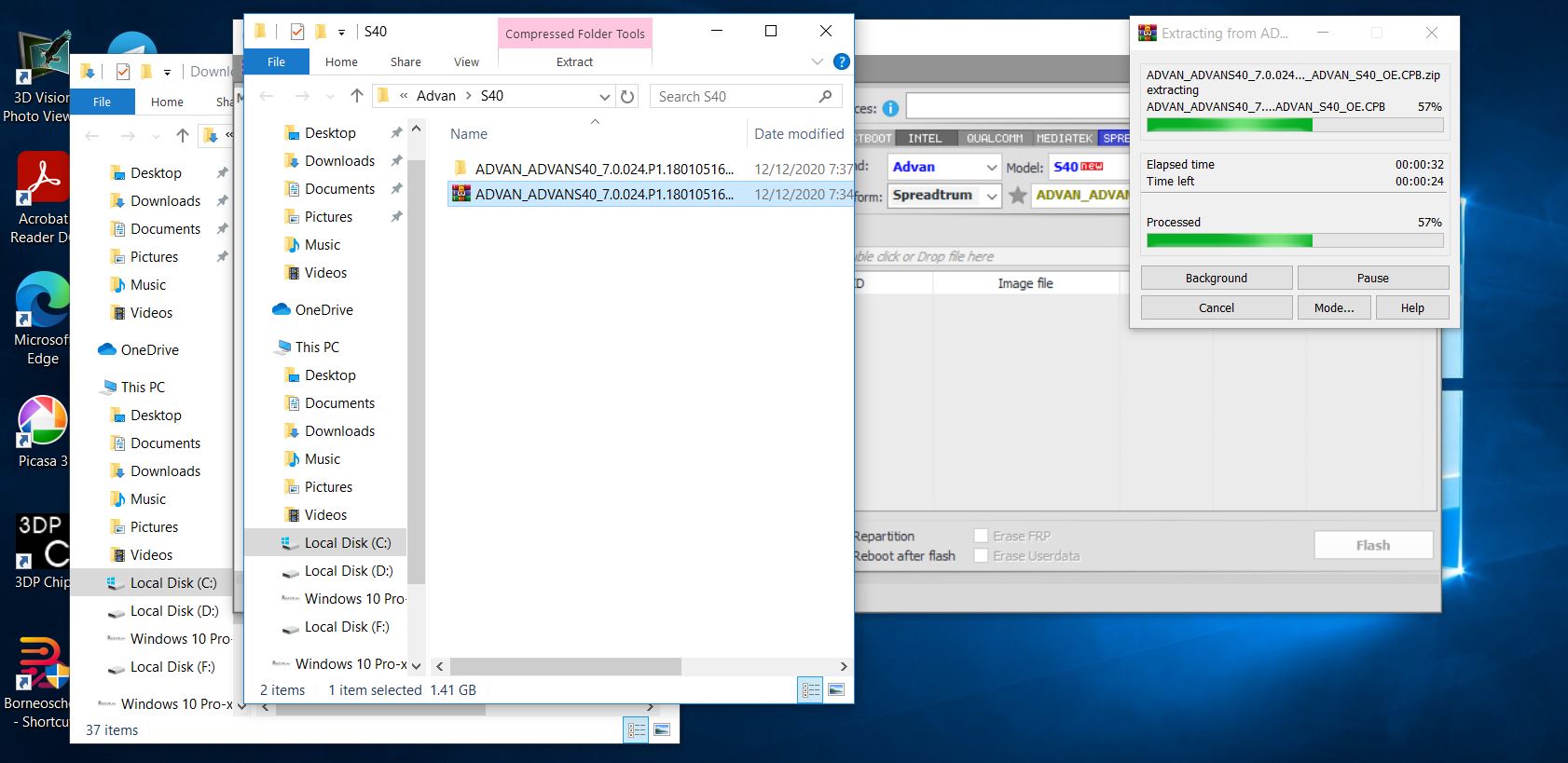Screen dimensions: 1568x763
Task: Open the Spreadtrum platform dropdown
Action: [992, 196]
